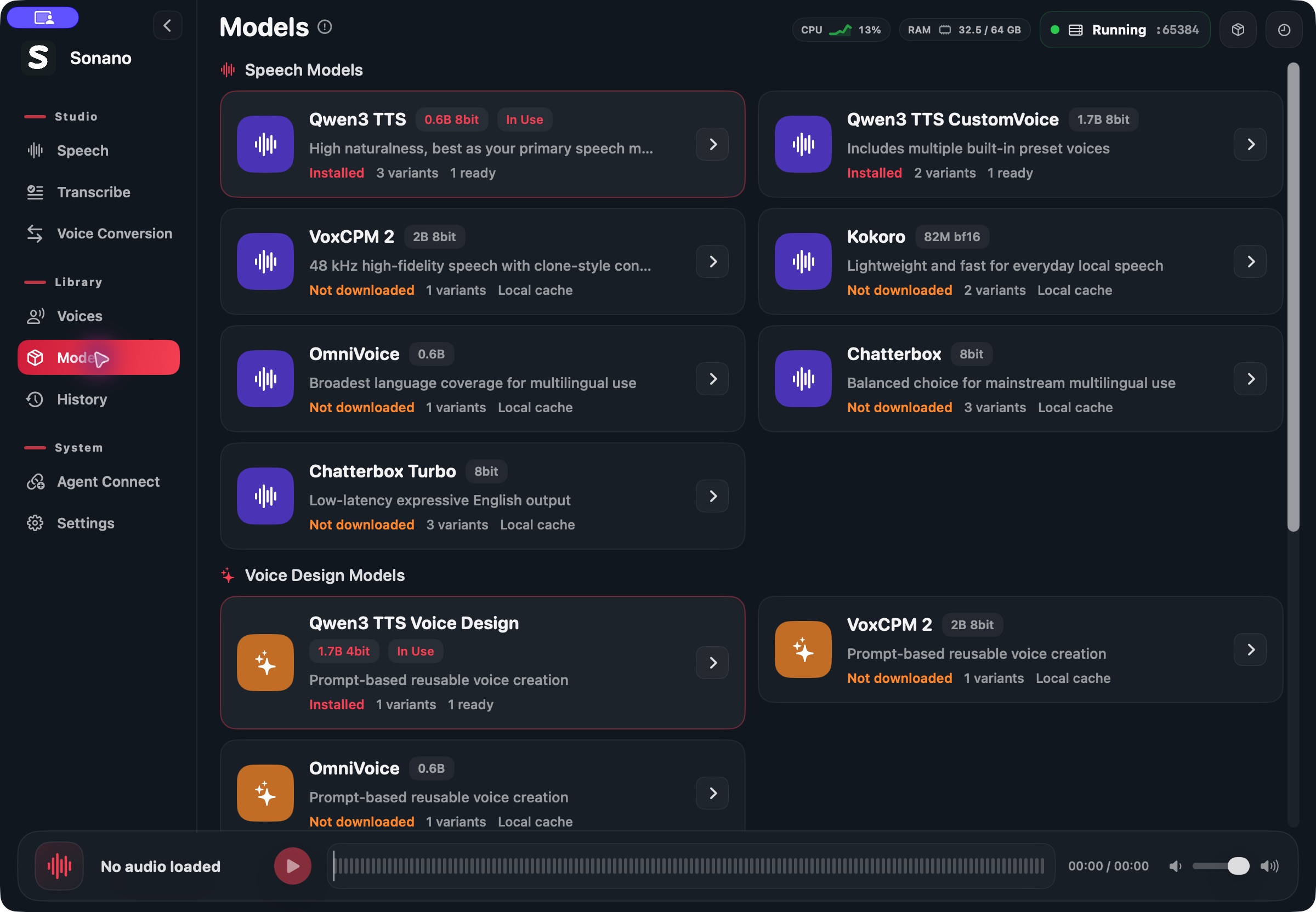Open OmniVoice speech model chevron
The width and height of the screenshot is (1316, 912).
tap(712, 379)
